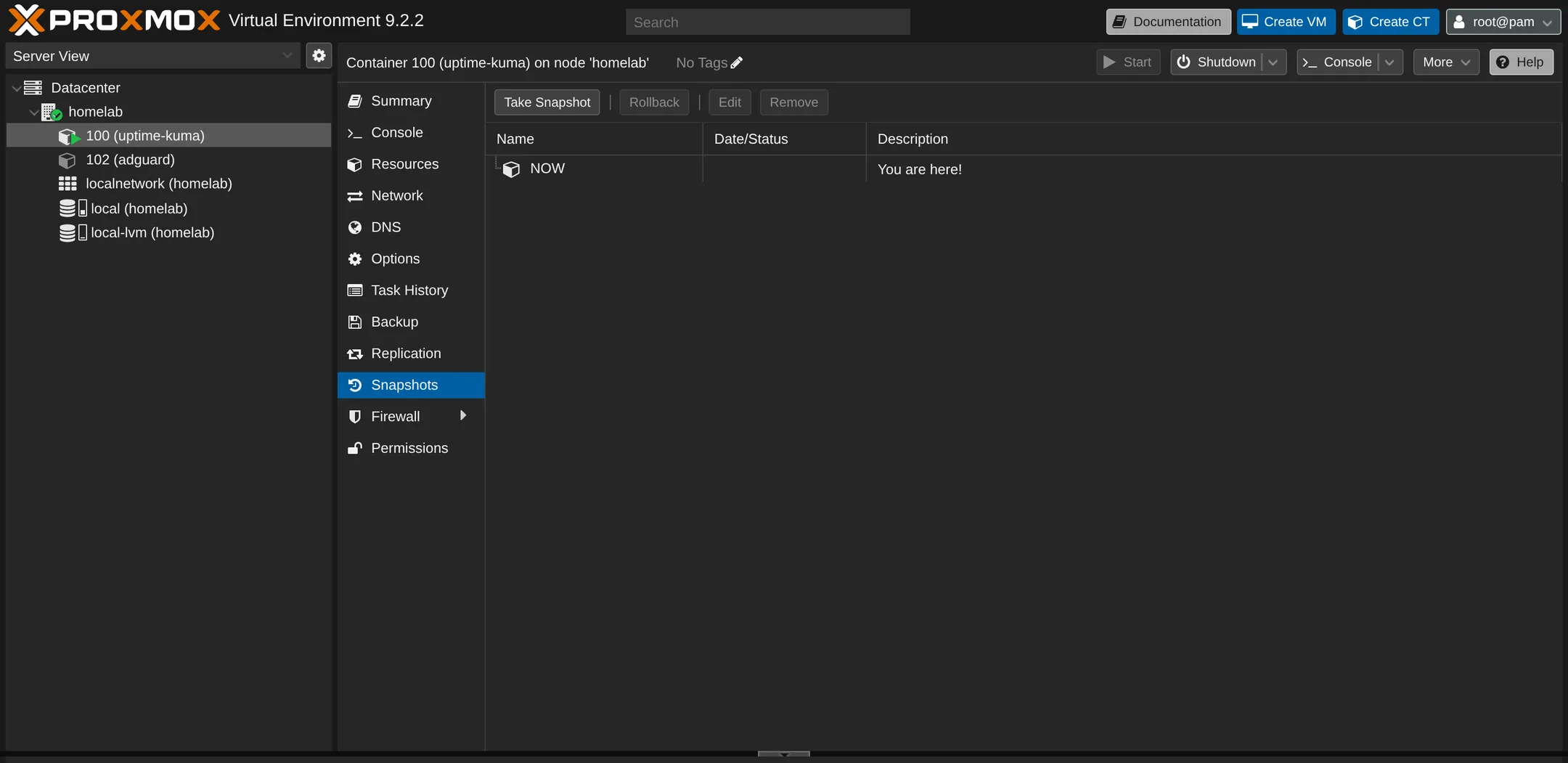Select the homelab node

tap(95, 112)
